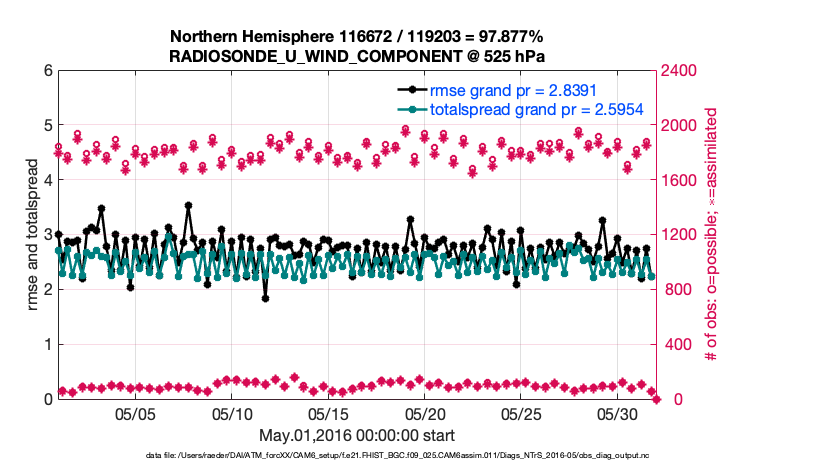Click the 'Northern Hemisphere' title line
The height and width of the screenshot is (470, 830).
coord(355,36)
